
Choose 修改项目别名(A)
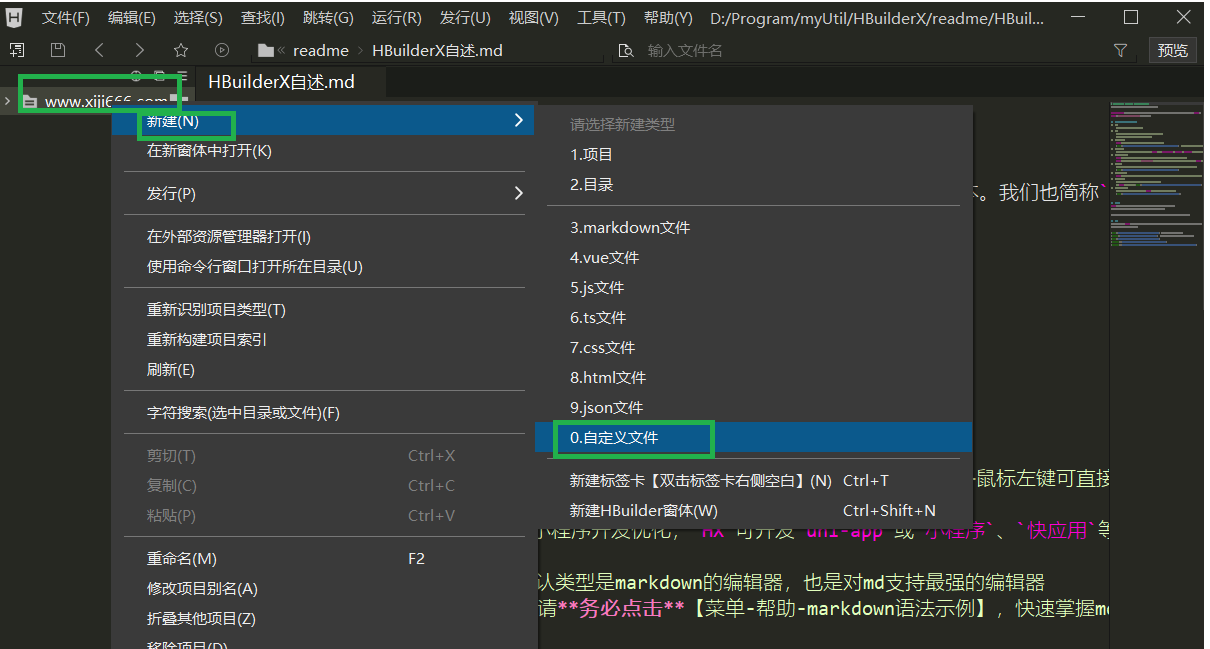[x=323, y=589]
